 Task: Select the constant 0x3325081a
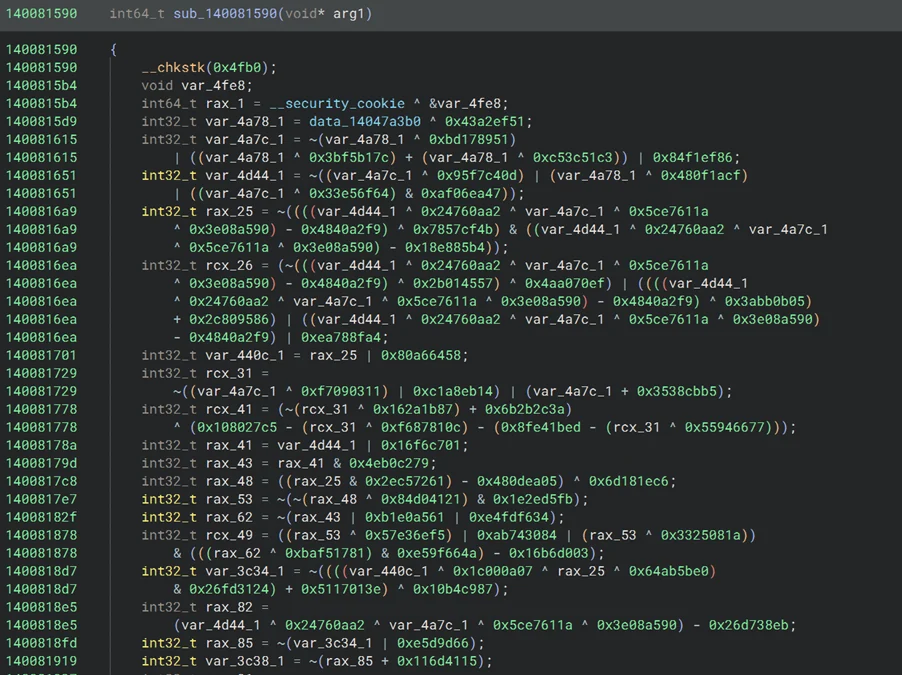[x=700, y=535]
